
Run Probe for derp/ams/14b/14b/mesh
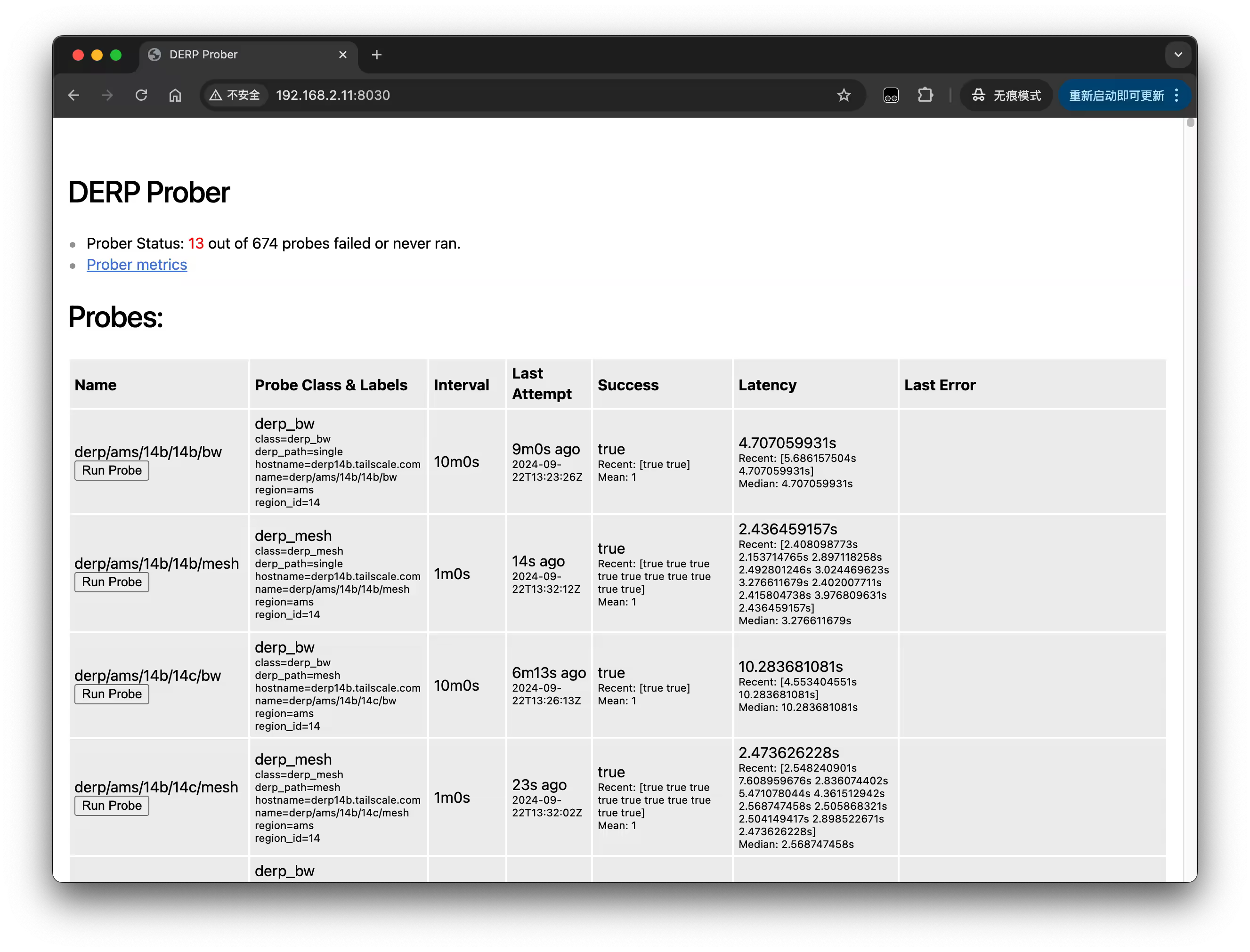[112, 582]
